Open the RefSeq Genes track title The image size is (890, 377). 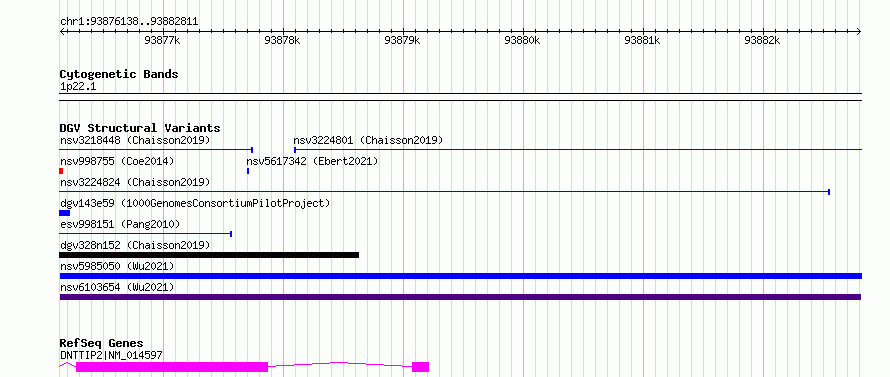coord(101,344)
